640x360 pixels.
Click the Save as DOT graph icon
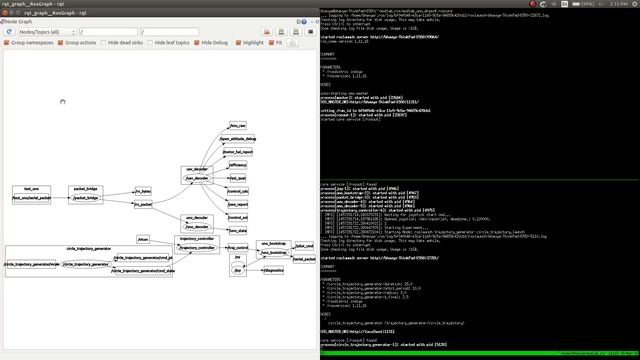pos(267,32)
